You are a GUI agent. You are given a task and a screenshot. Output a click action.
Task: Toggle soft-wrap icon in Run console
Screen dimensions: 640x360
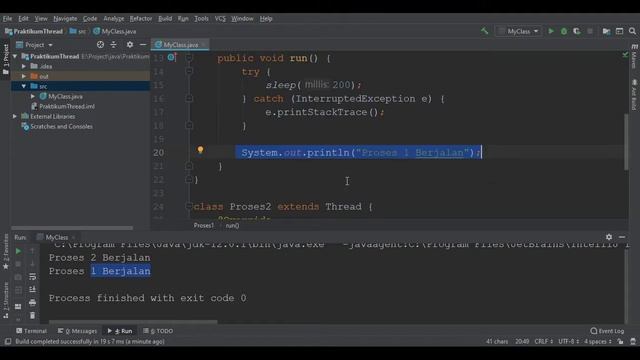33,277
